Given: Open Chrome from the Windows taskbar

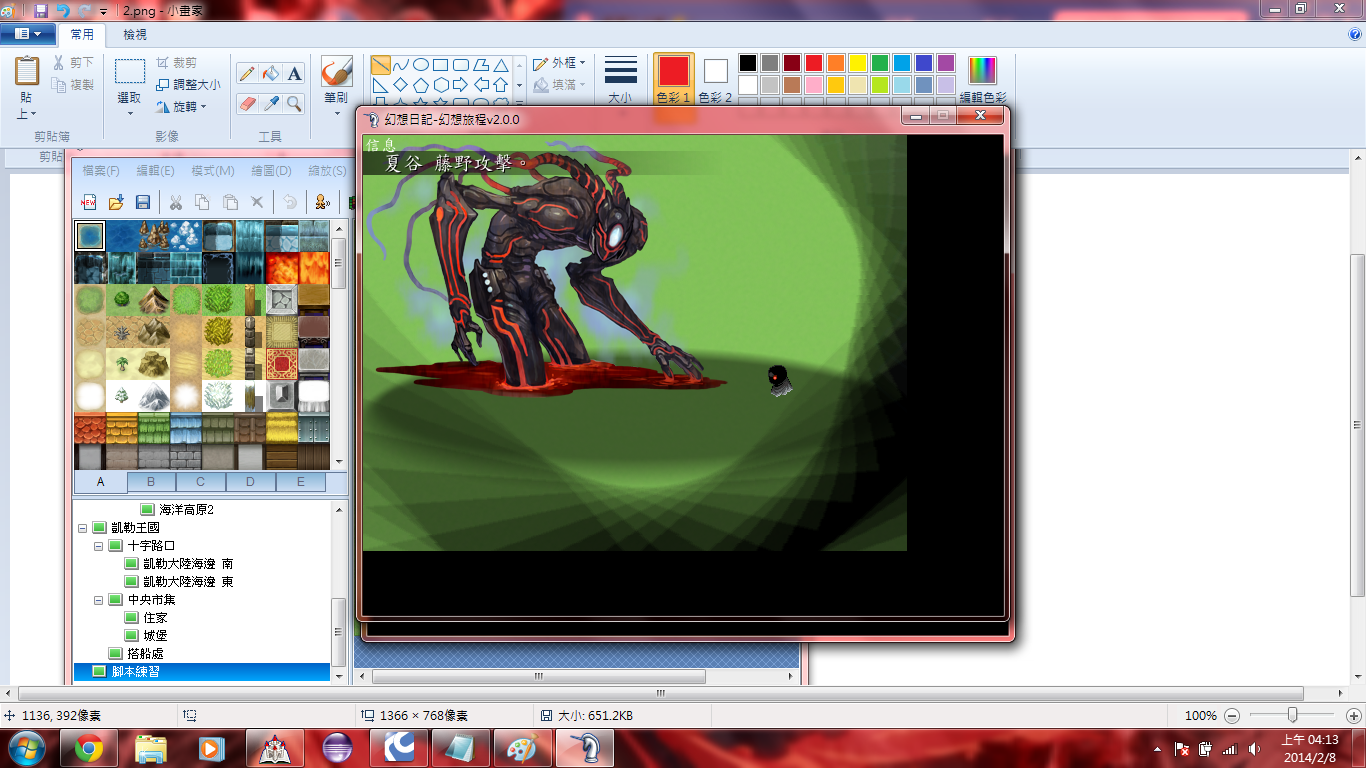Looking at the screenshot, I should 89,748.
